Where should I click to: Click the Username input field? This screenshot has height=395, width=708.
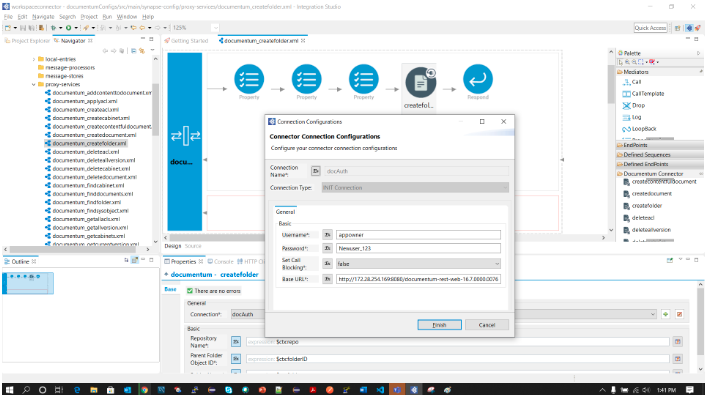[x=418, y=235]
